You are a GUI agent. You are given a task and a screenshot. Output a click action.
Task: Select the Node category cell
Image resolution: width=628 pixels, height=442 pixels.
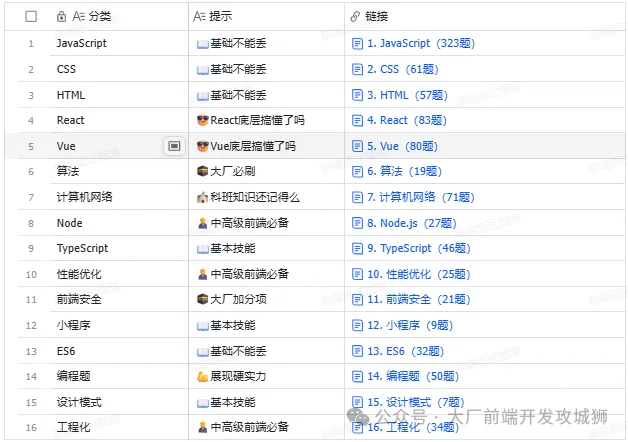coord(119,223)
